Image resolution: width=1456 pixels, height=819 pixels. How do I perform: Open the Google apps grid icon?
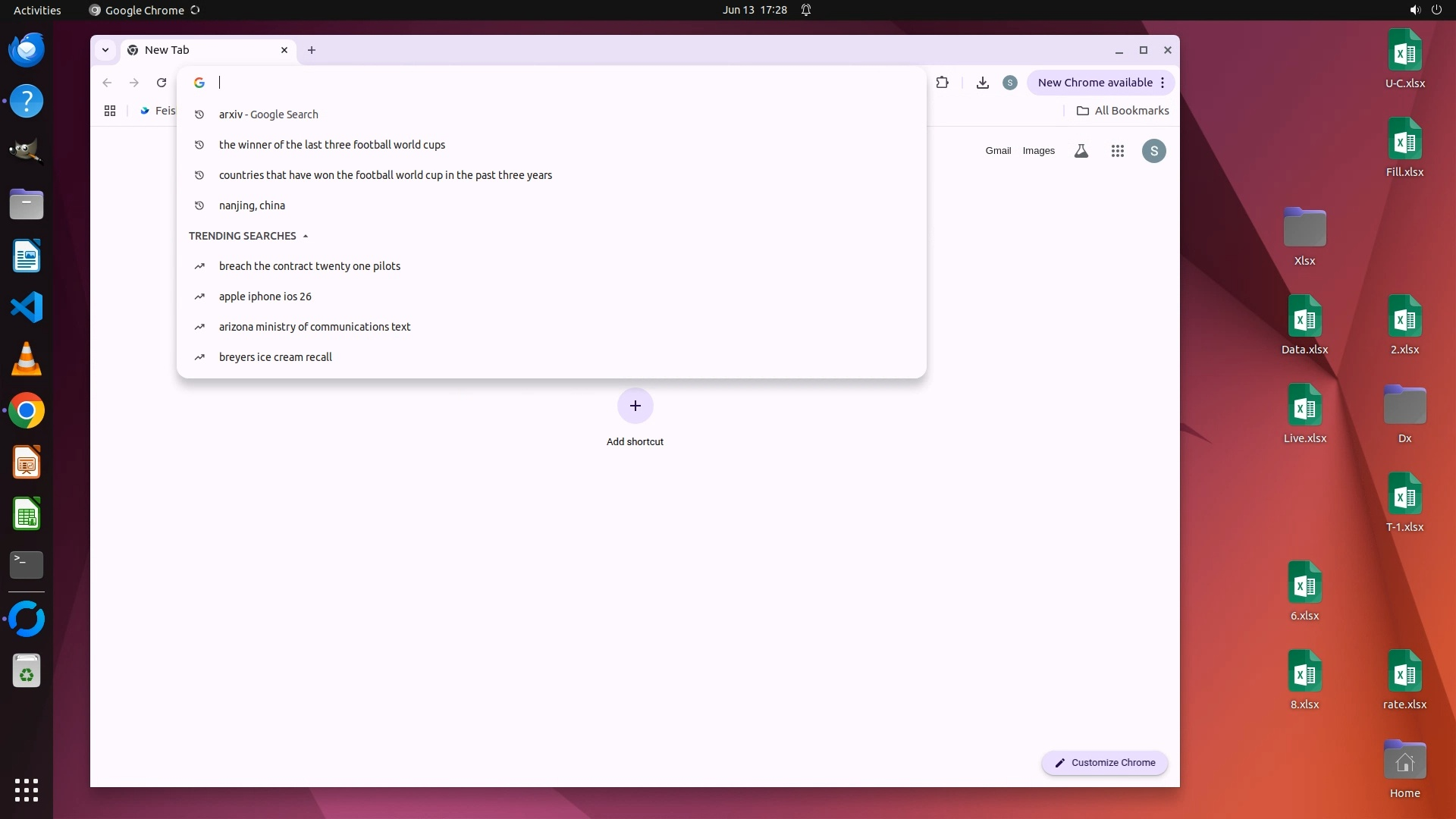1117,151
